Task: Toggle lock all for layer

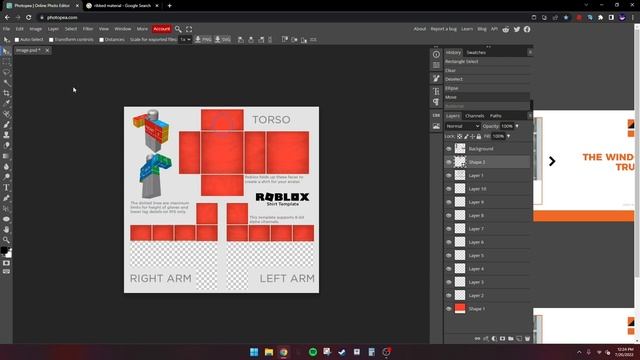Action: (479, 136)
